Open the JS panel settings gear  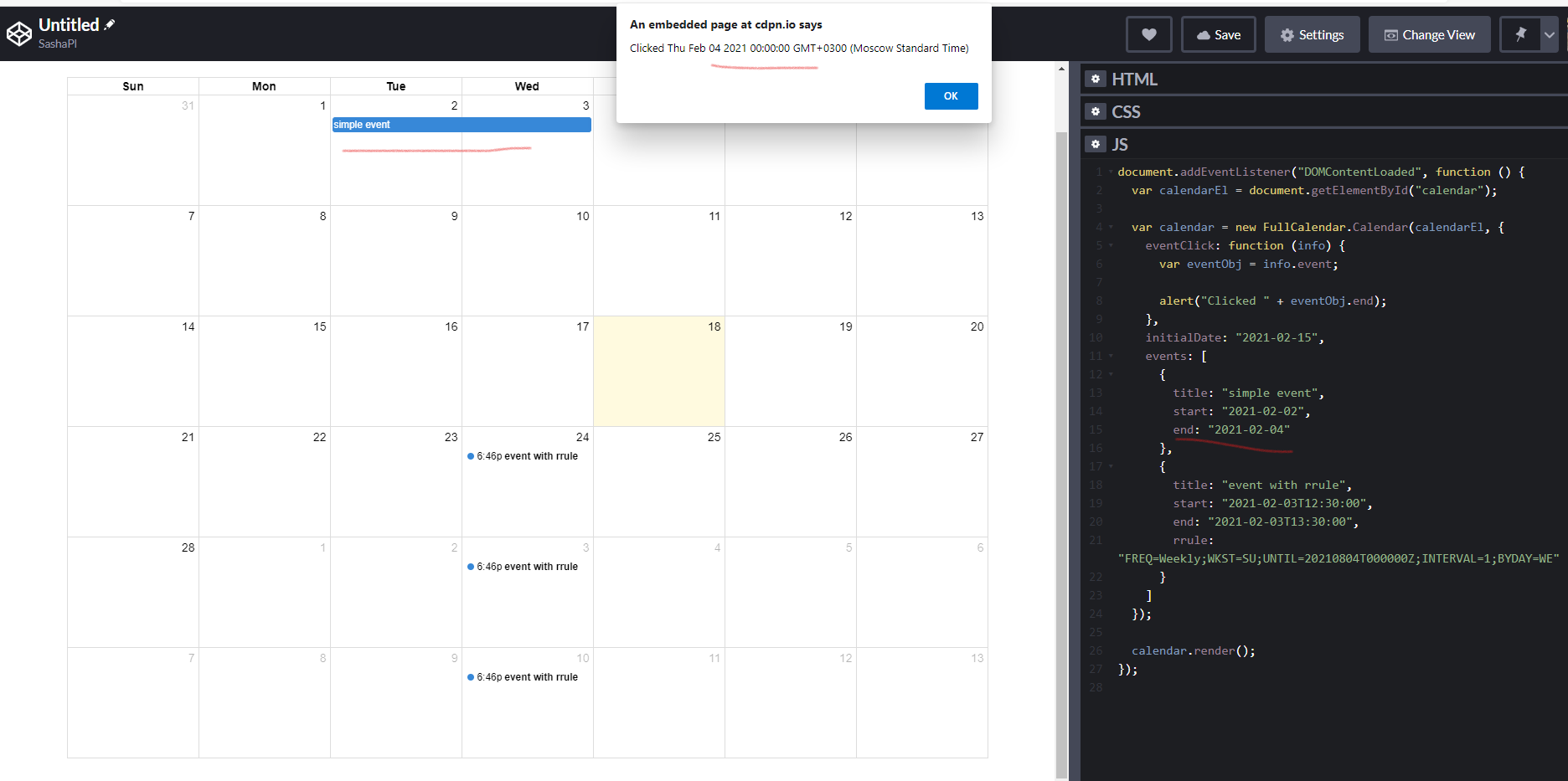point(1096,143)
